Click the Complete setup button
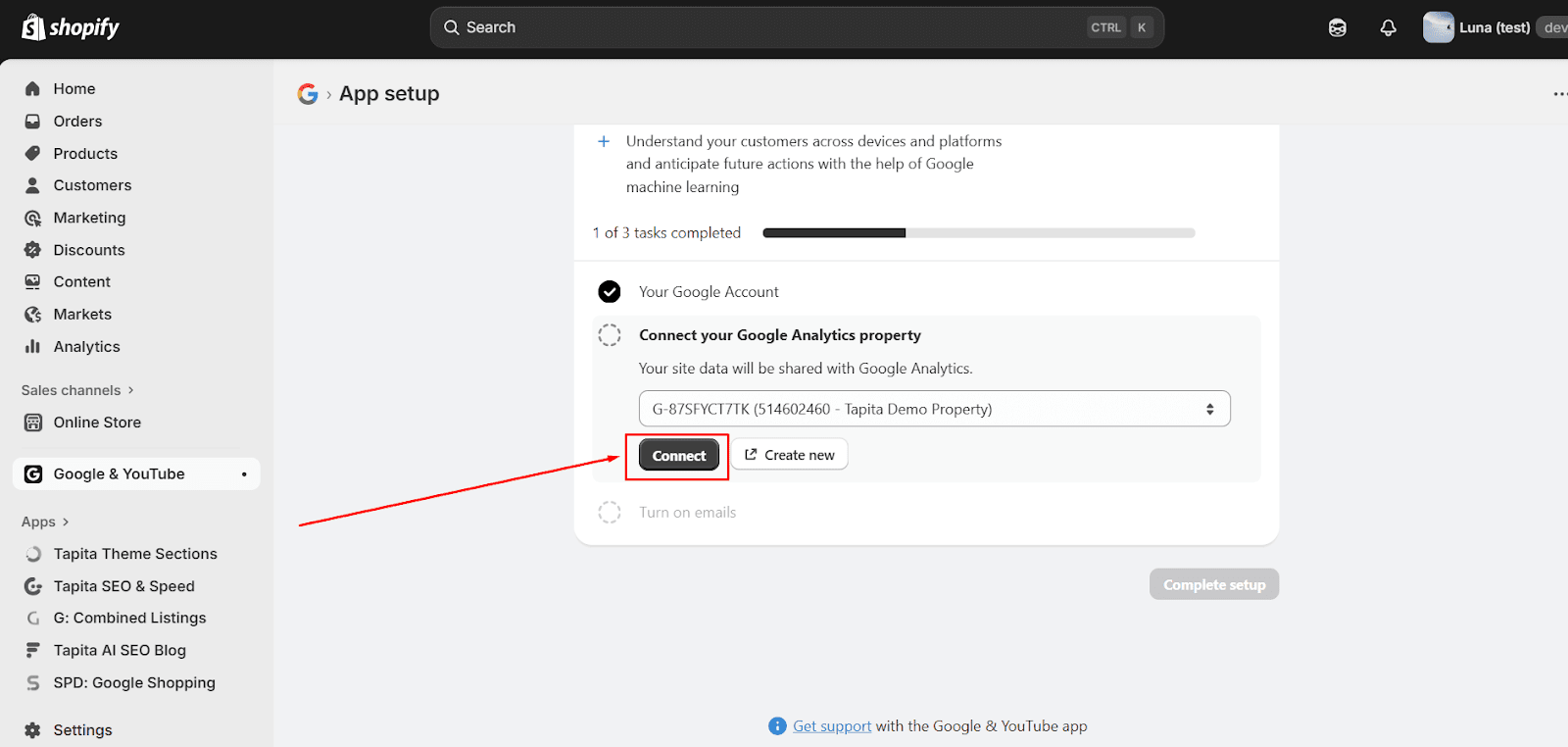This screenshot has width=1568, height=747. click(1214, 584)
